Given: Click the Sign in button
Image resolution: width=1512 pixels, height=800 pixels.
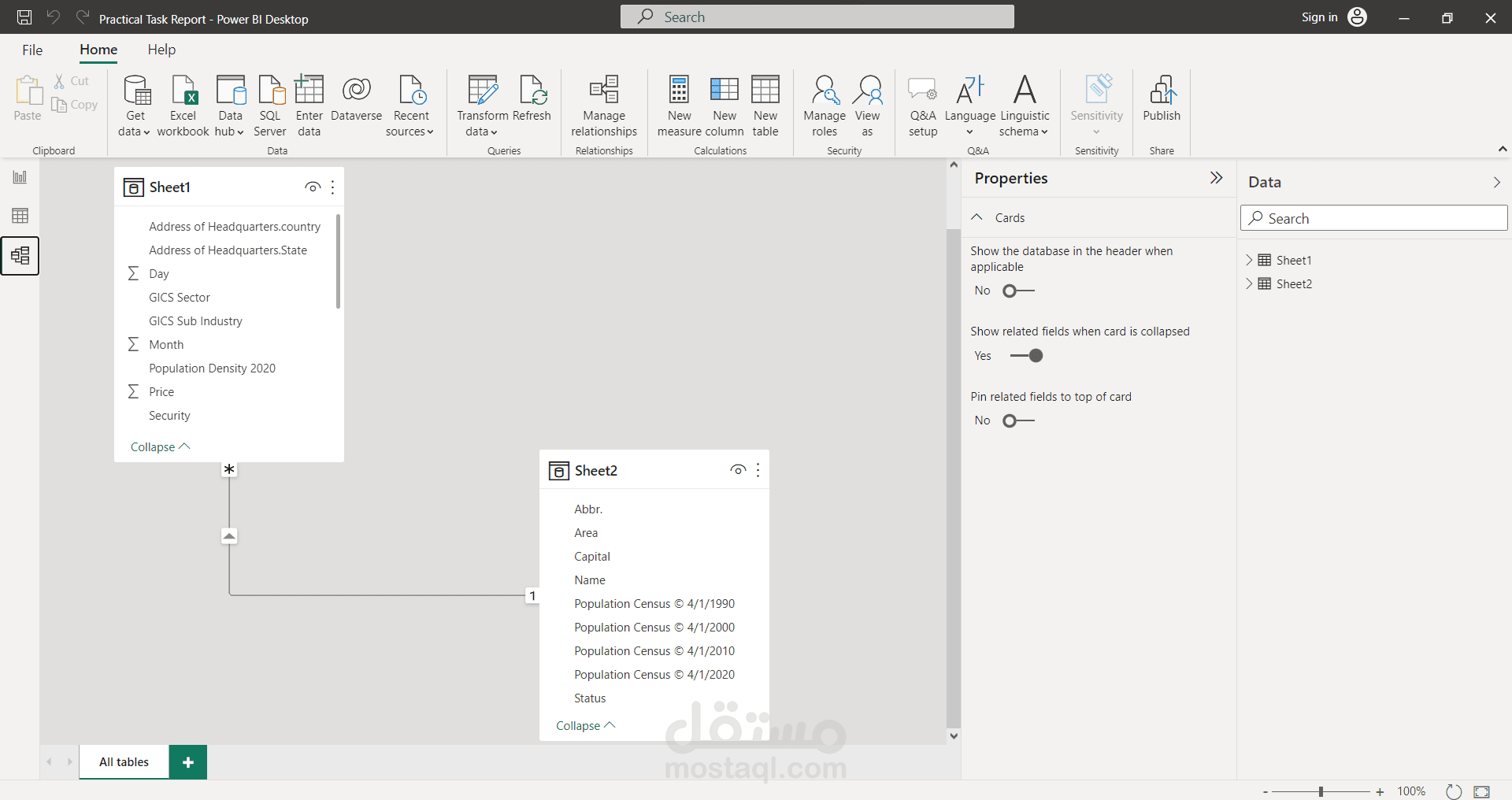Looking at the screenshot, I should pyautogui.click(x=1319, y=17).
